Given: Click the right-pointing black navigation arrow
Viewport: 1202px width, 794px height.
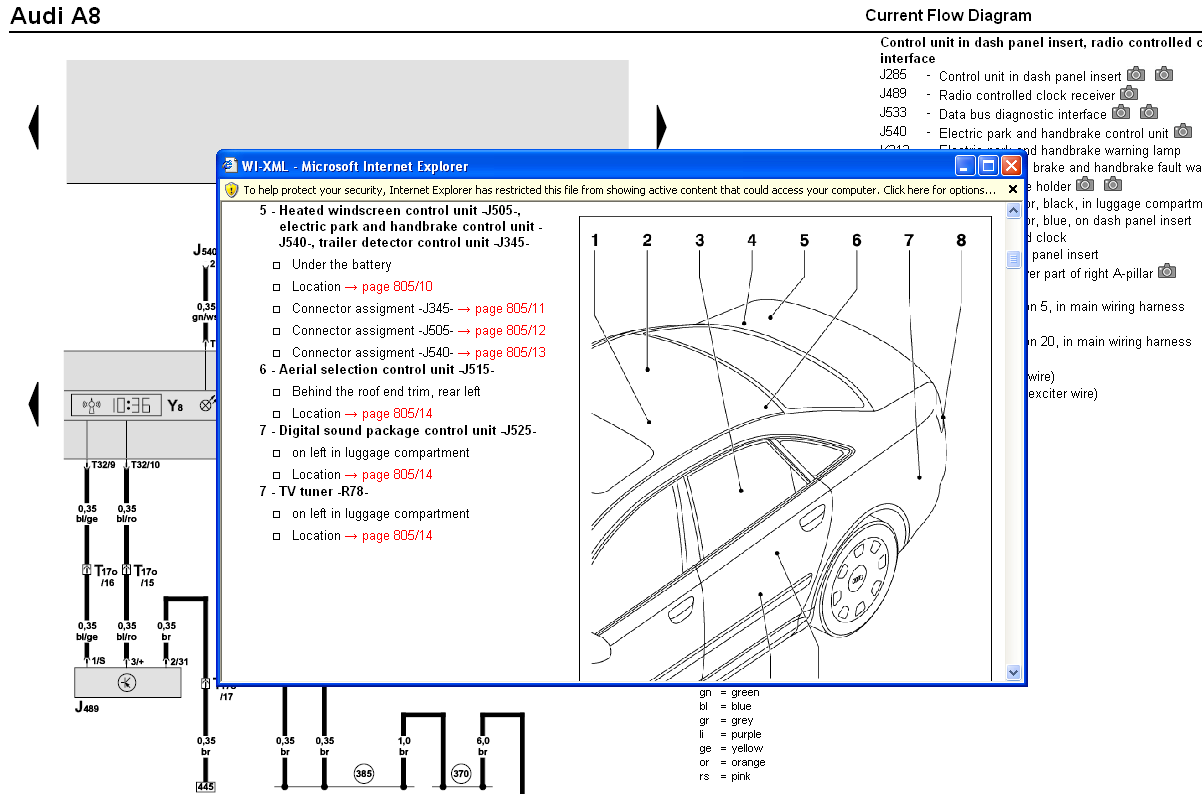Looking at the screenshot, I should coord(661,128).
